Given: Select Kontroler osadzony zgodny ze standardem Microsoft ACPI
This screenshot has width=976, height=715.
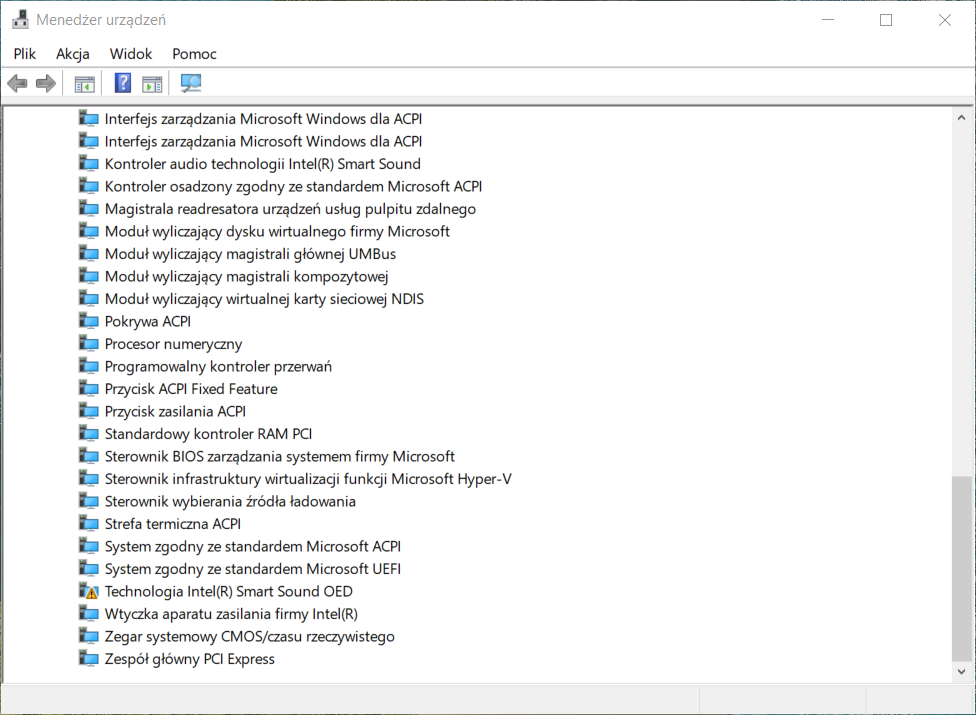Looking at the screenshot, I should pos(293,186).
